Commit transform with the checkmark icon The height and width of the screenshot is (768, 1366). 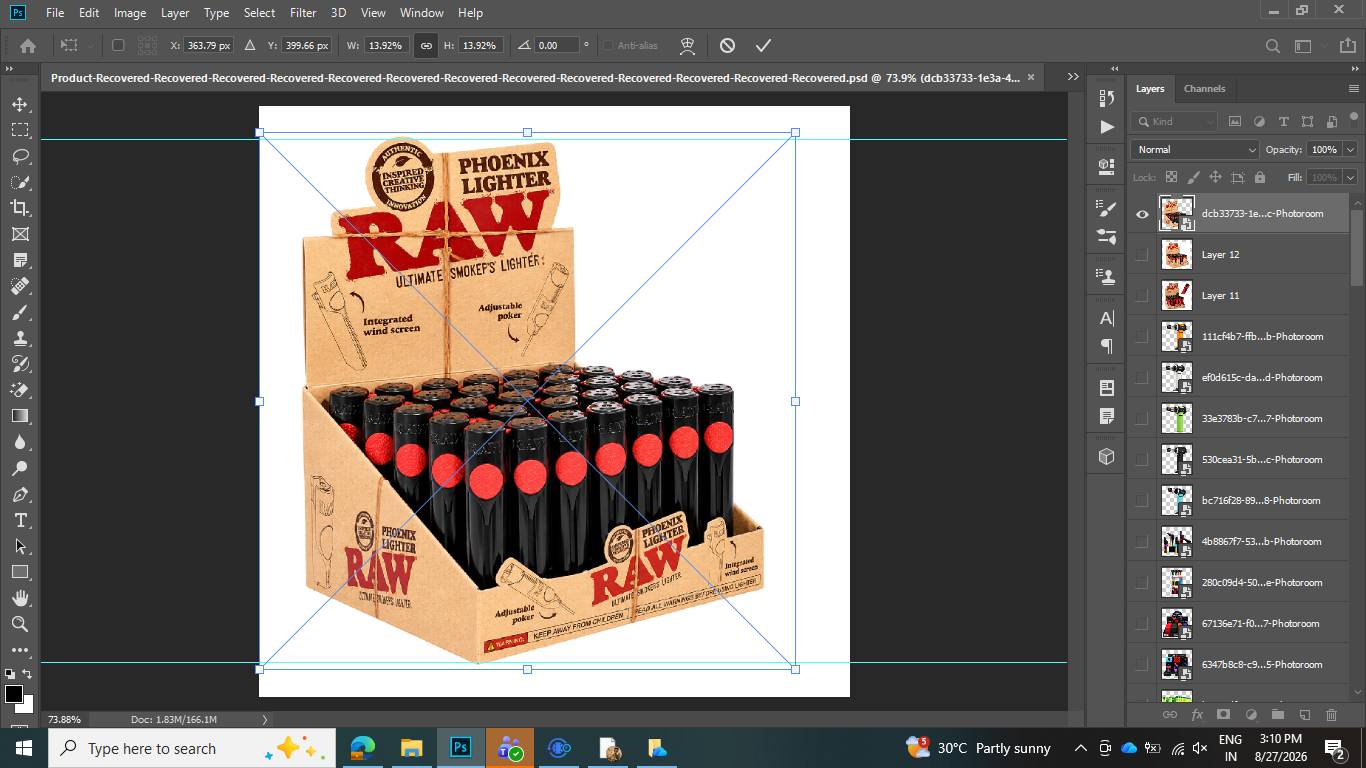pyautogui.click(x=763, y=45)
